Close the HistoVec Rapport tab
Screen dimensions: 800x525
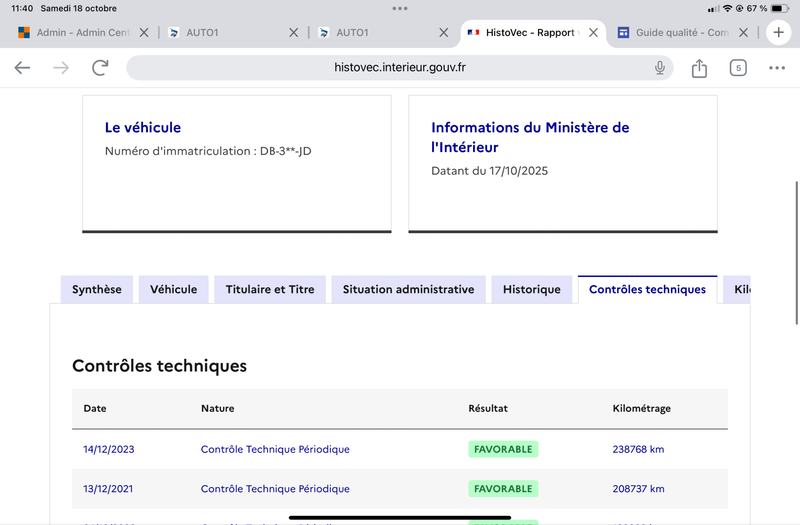[x=594, y=32]
